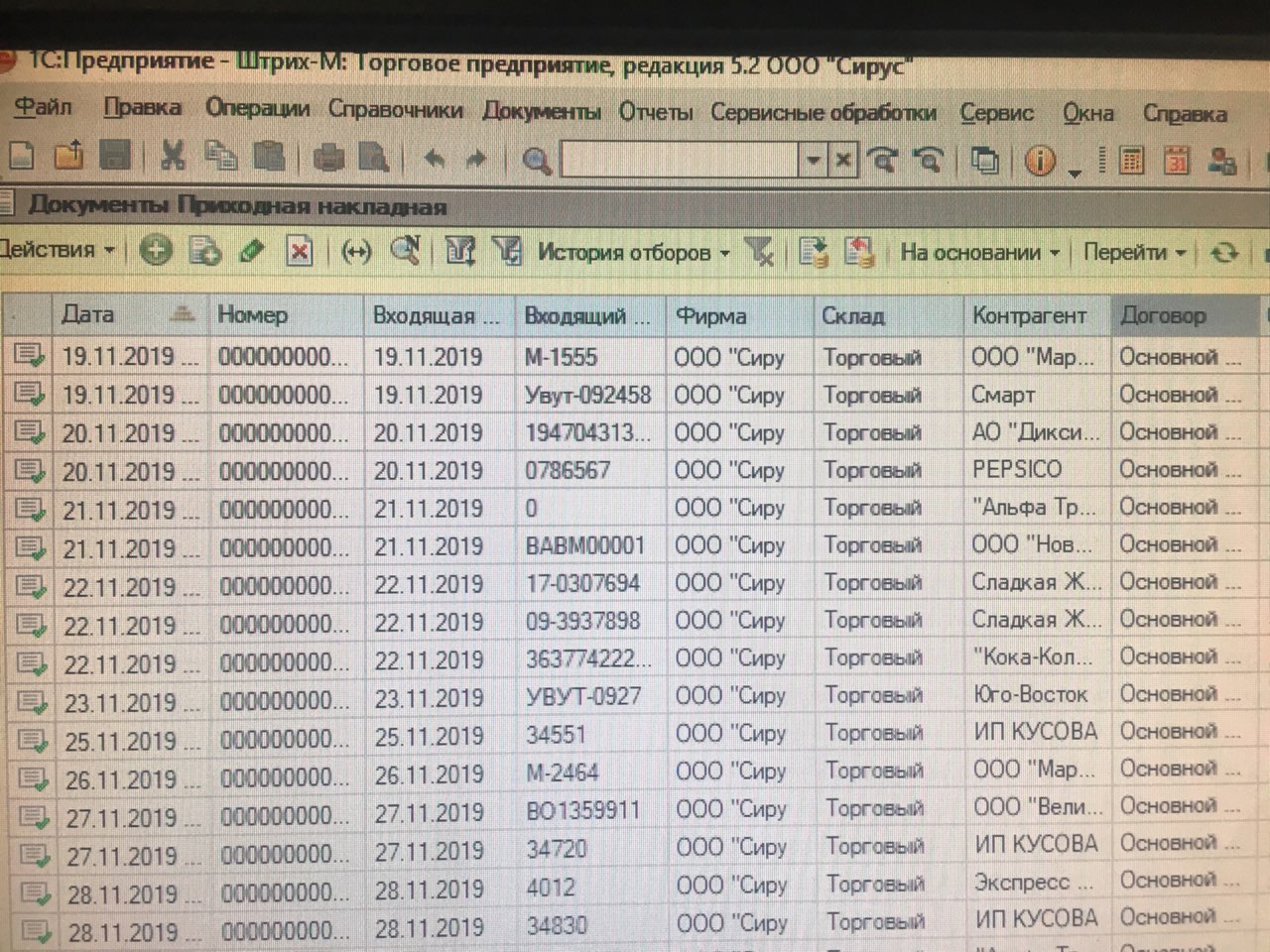The height and width of the screenshot is (952, 1270).
Task: Click the New document icon
Action: (x=21, y=155)
